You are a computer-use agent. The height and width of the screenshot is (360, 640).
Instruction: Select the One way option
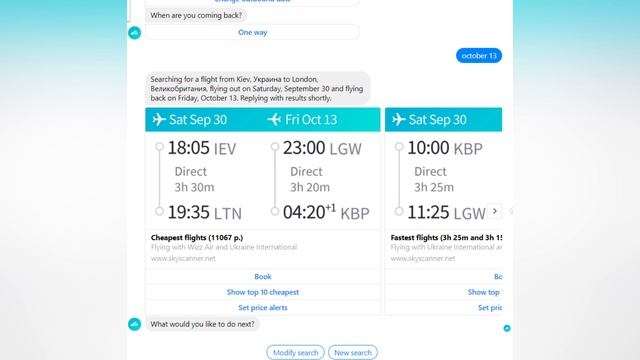tap(252, 32)
